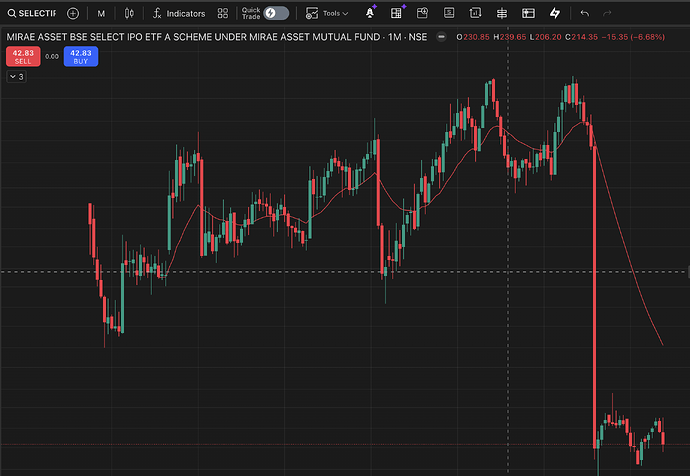690x476 pixels.
Task: Open the candlestick chart type icon
Action: [129, 14]
